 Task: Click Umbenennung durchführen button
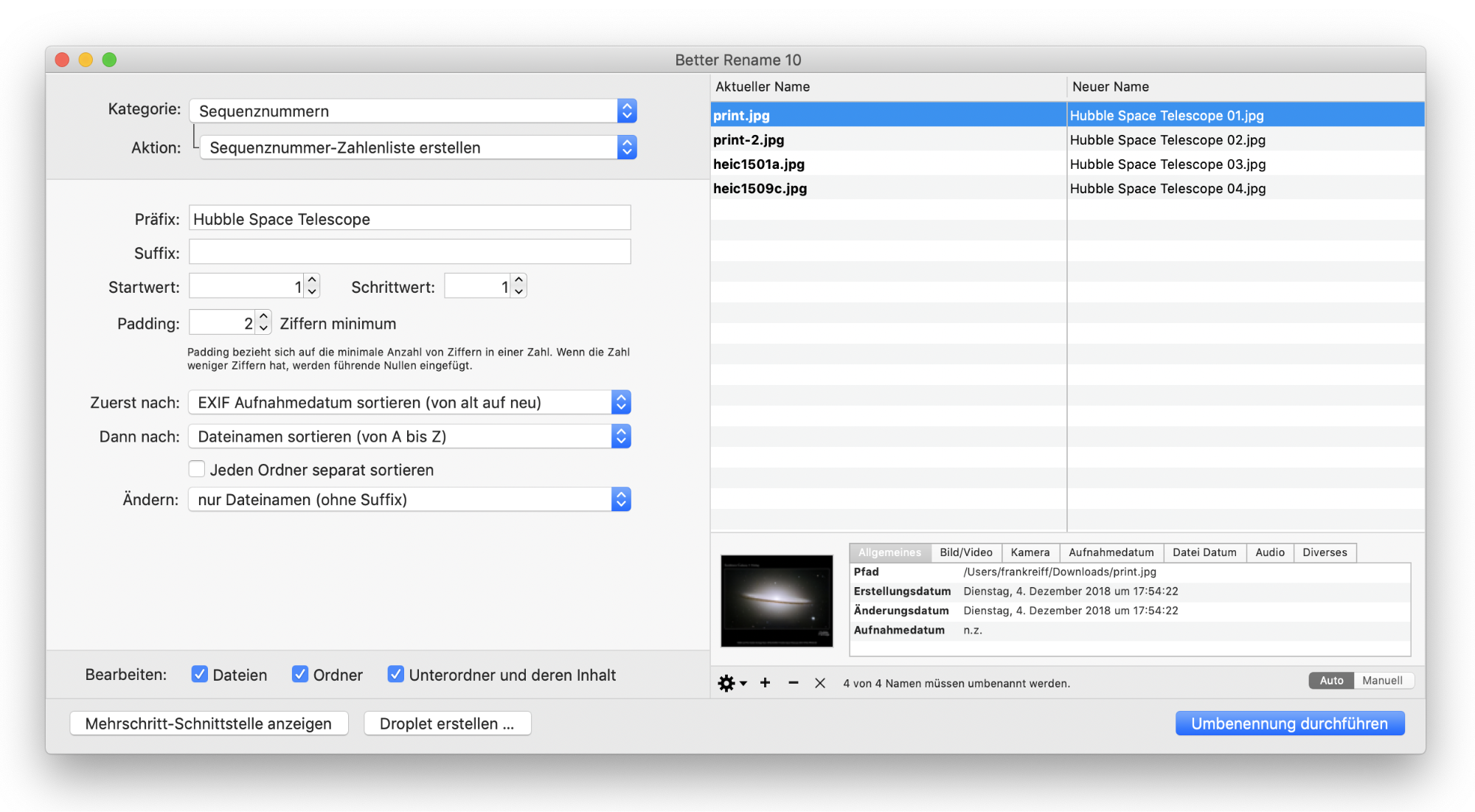1289,723
